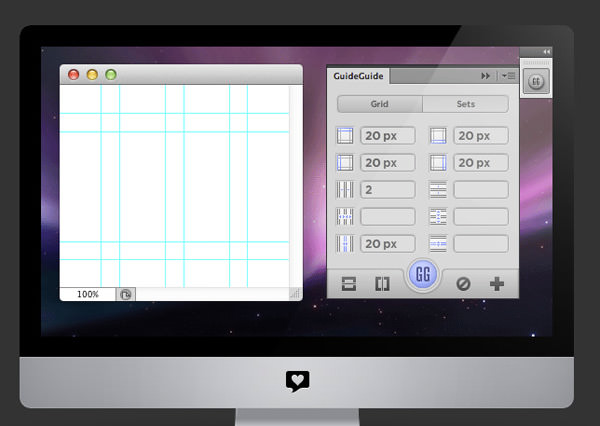Screen dimensions: 600x426
Task: Click the columns count field showing 2
Action: point(387,189)
